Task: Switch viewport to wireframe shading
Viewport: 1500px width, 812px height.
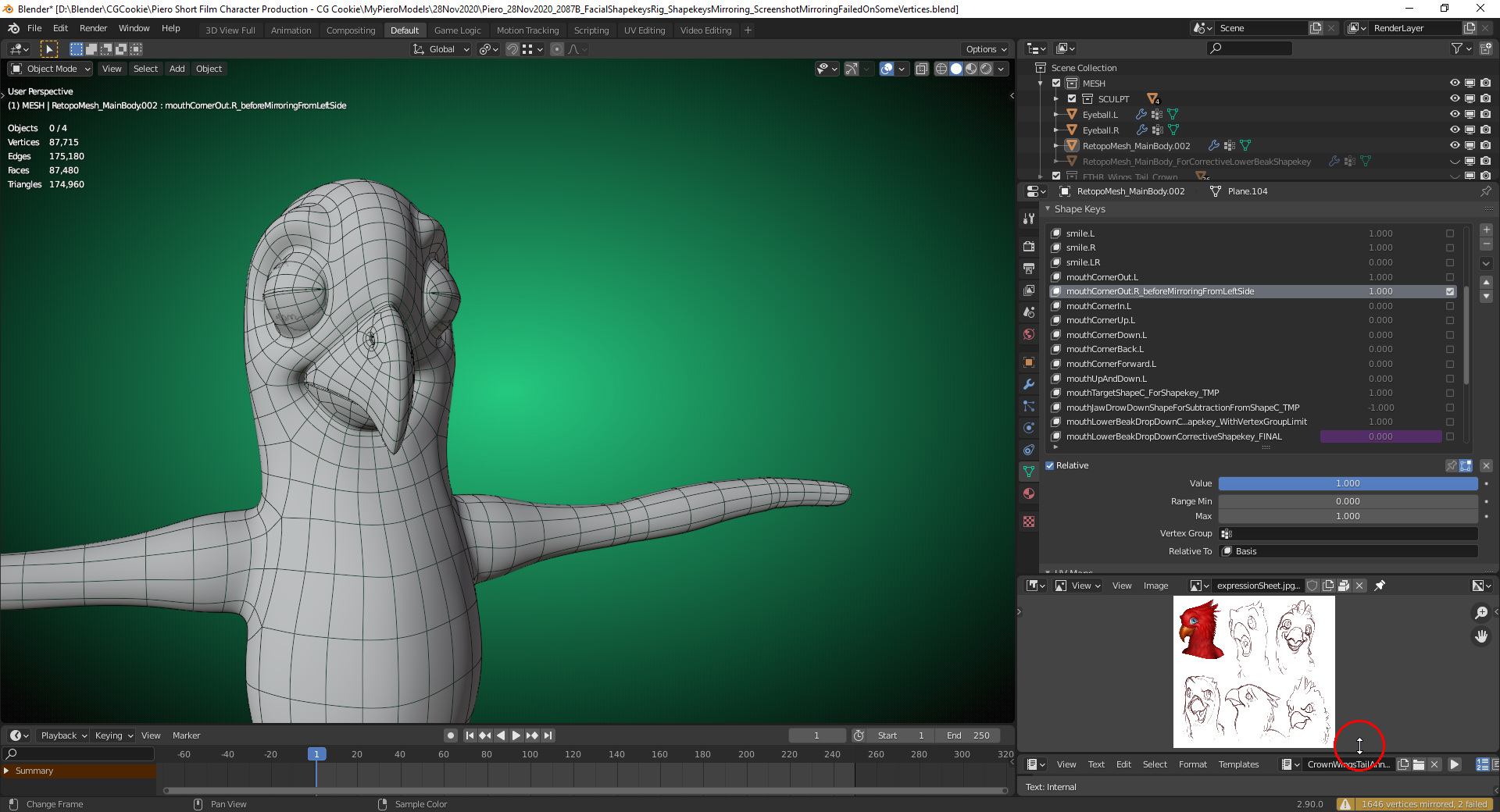Action: point(941,69)
